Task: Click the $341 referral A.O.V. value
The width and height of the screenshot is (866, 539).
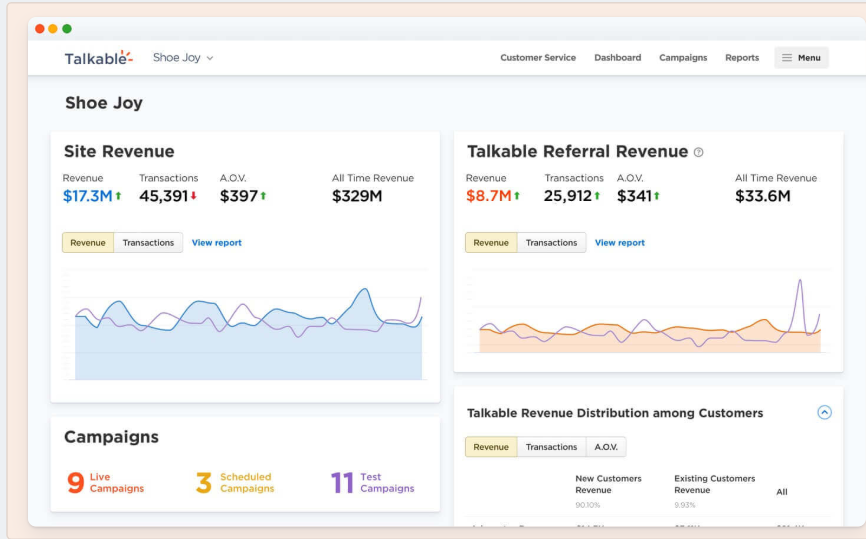Action: 635,196
